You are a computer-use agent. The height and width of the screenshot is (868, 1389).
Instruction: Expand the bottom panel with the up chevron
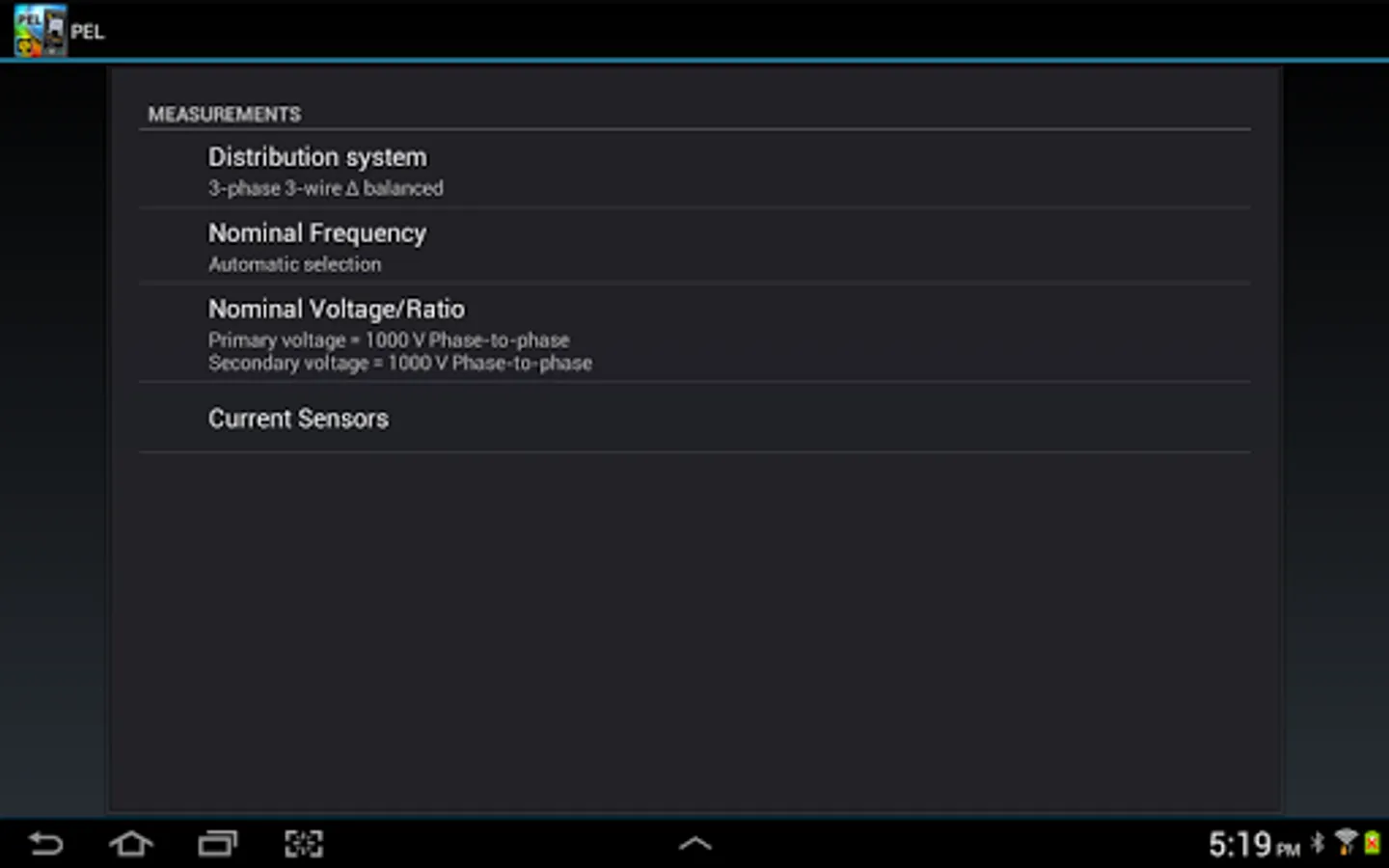tap(694, 844)
